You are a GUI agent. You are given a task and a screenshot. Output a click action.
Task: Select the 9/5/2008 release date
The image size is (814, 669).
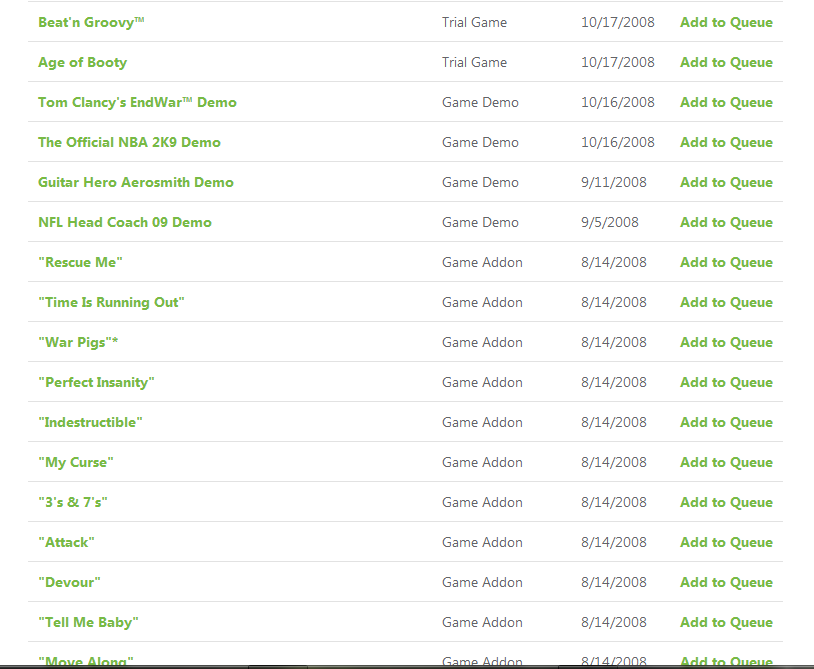pyautogui.click(x=610, y=222)
